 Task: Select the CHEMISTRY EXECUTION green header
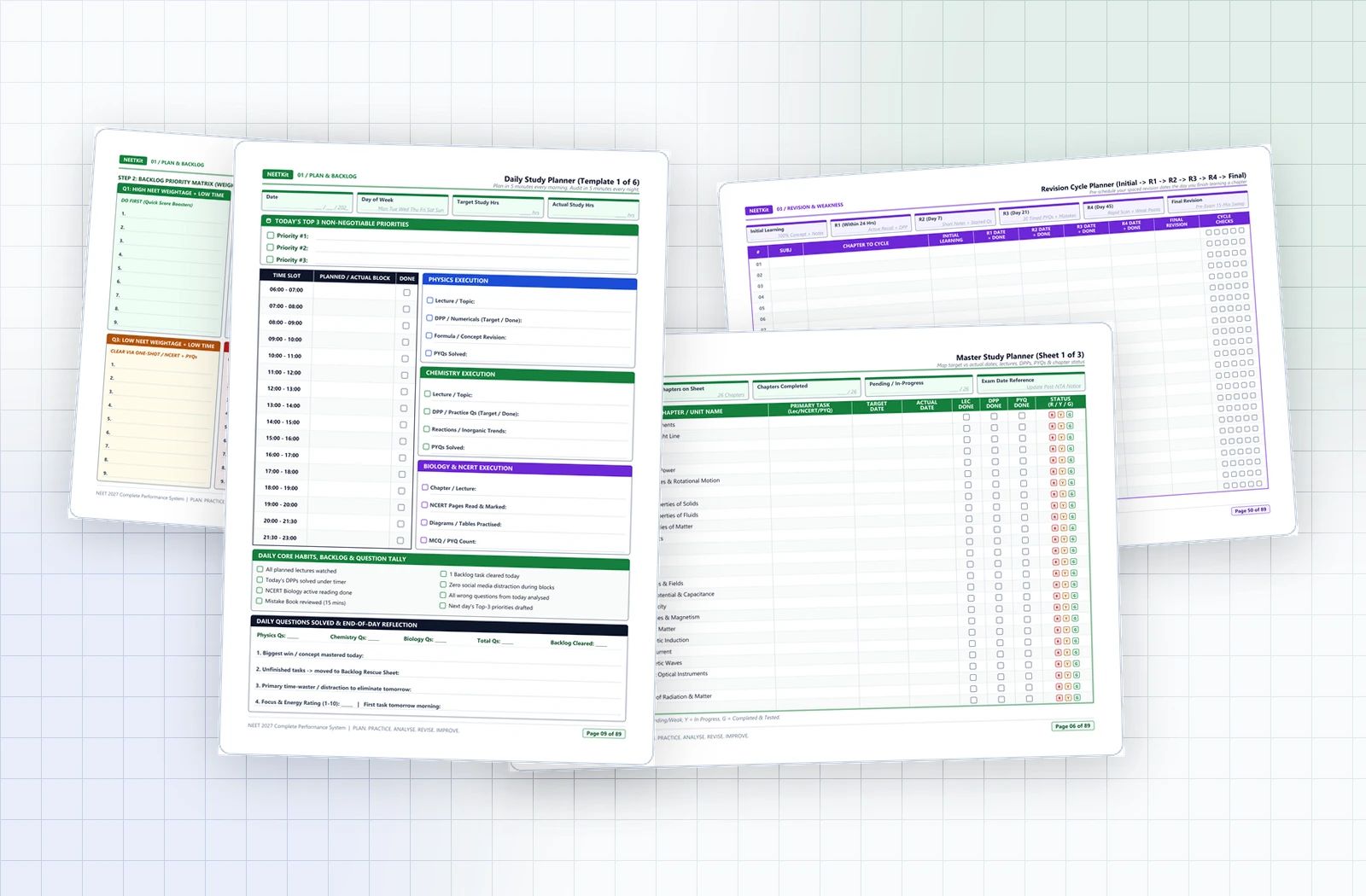click(527, 375)
